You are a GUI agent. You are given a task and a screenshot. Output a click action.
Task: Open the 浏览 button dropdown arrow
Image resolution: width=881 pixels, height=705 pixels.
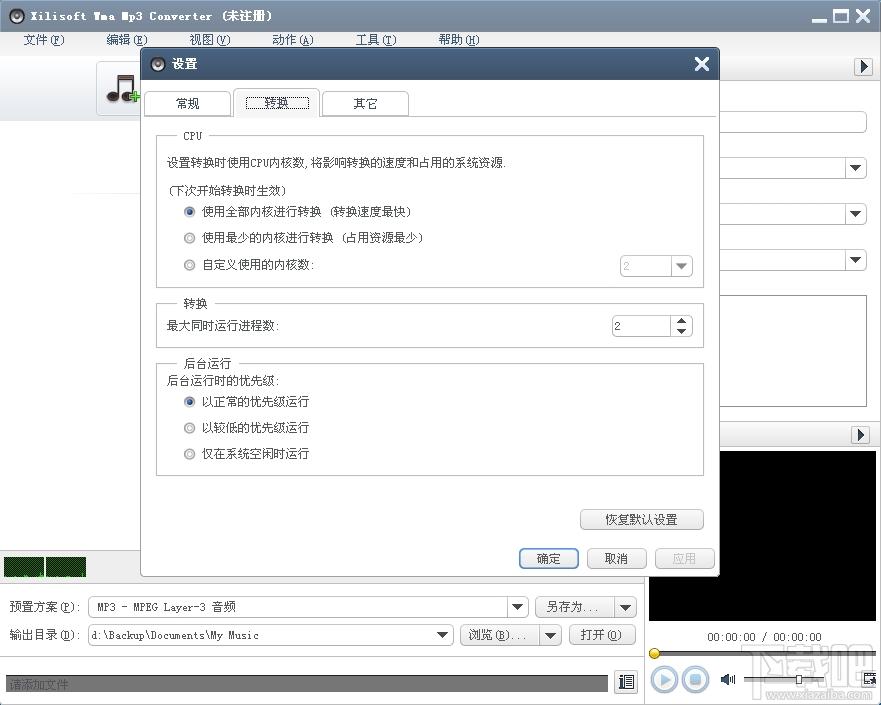click(550, 635)
